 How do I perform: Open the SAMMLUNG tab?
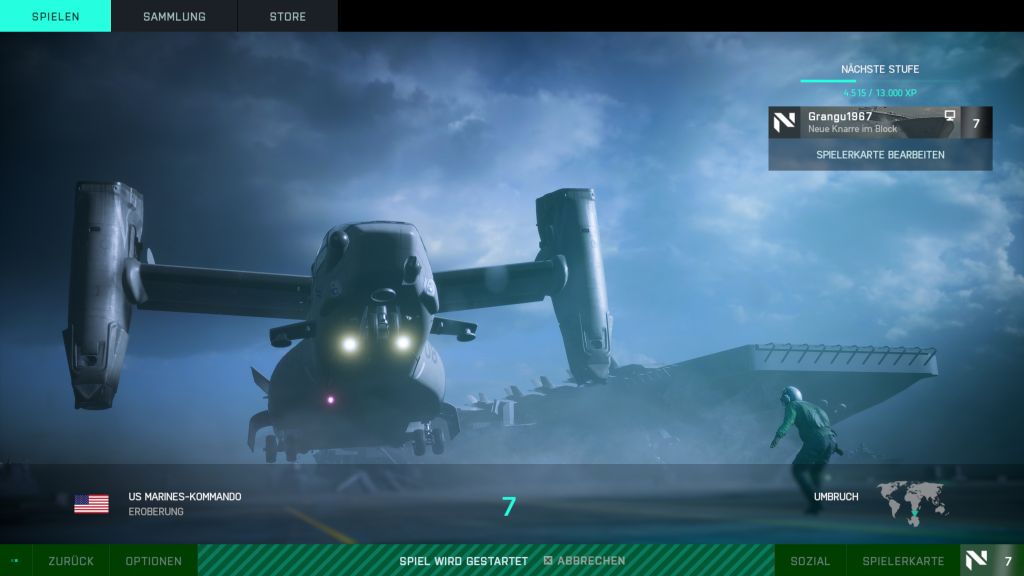pos(174,16)
